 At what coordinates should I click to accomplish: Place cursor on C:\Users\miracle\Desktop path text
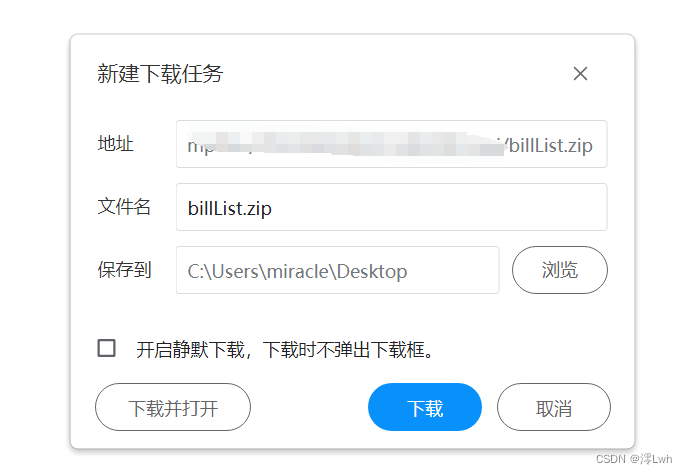pos(297,271)
